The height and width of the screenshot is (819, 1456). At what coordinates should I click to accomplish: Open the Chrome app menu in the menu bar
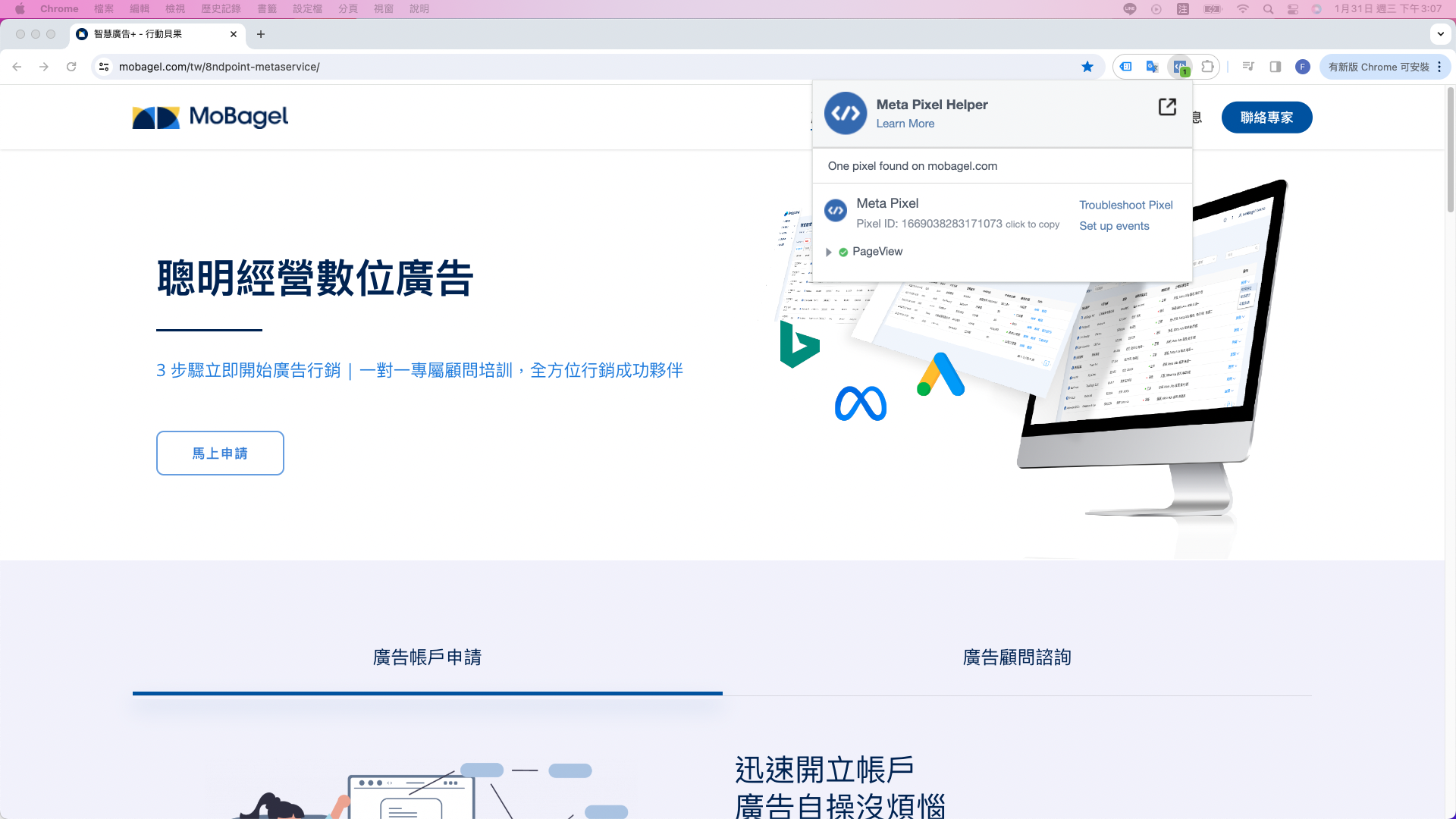pos(59,9)
